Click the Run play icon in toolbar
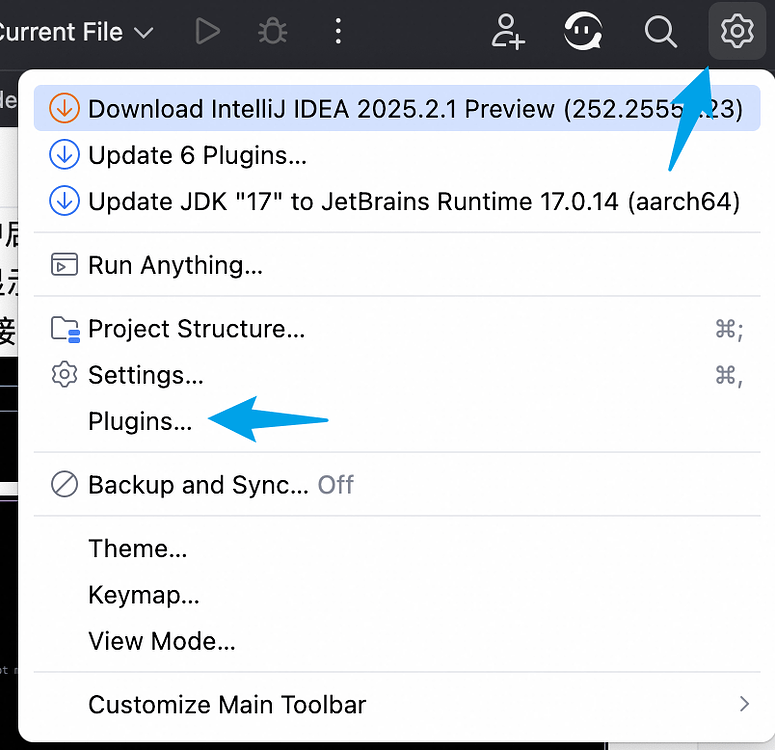 (207, 32)
